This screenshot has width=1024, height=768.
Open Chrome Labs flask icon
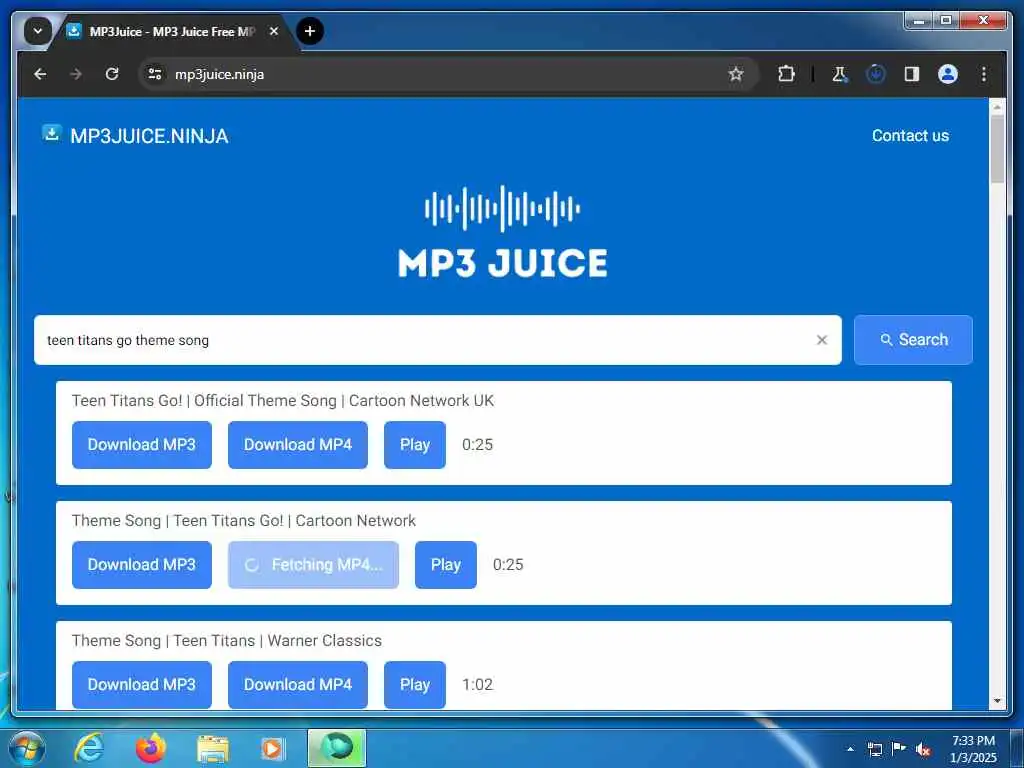840,74
